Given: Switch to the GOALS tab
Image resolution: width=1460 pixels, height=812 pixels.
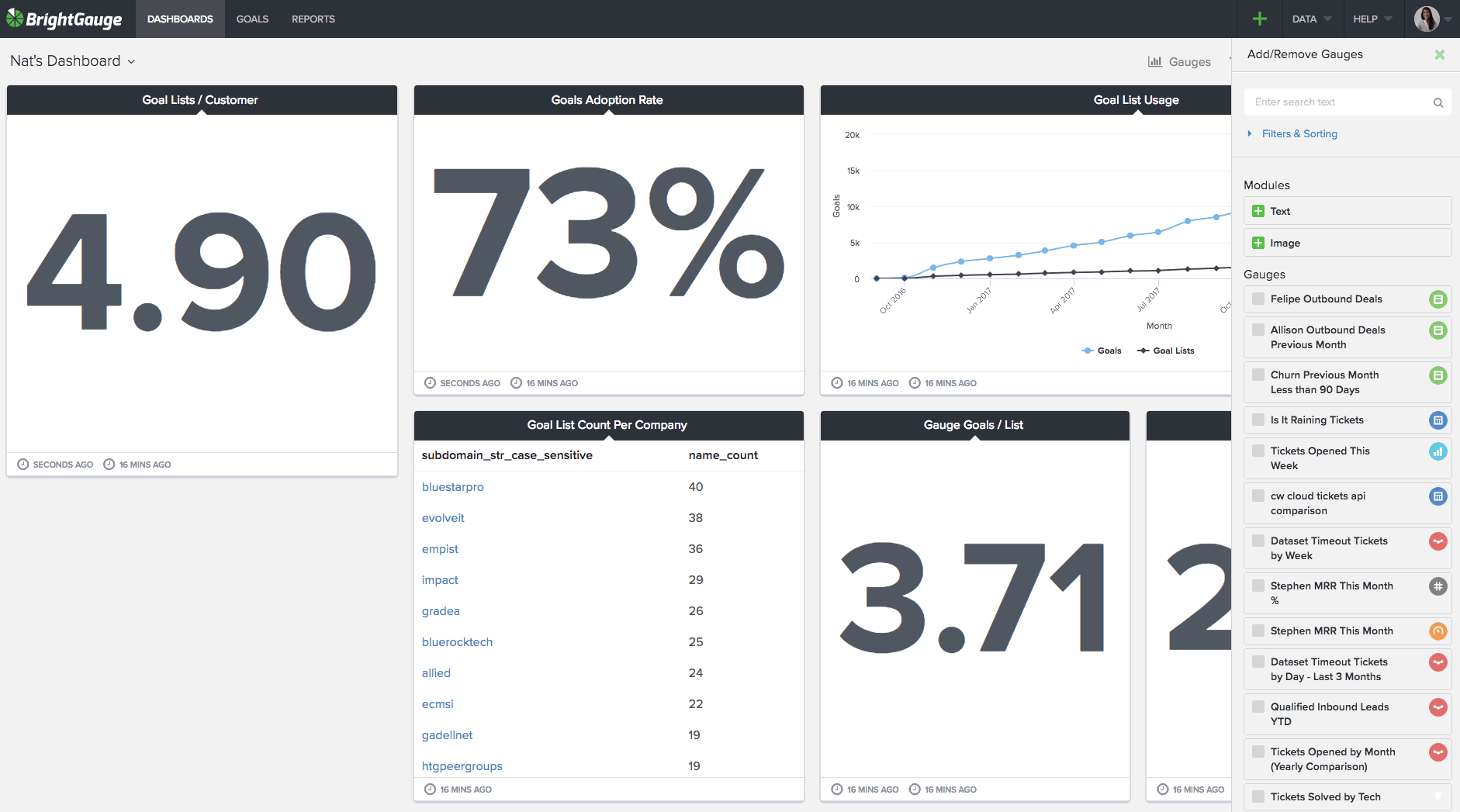Looking at the screenshot, I should click(252, 19).
